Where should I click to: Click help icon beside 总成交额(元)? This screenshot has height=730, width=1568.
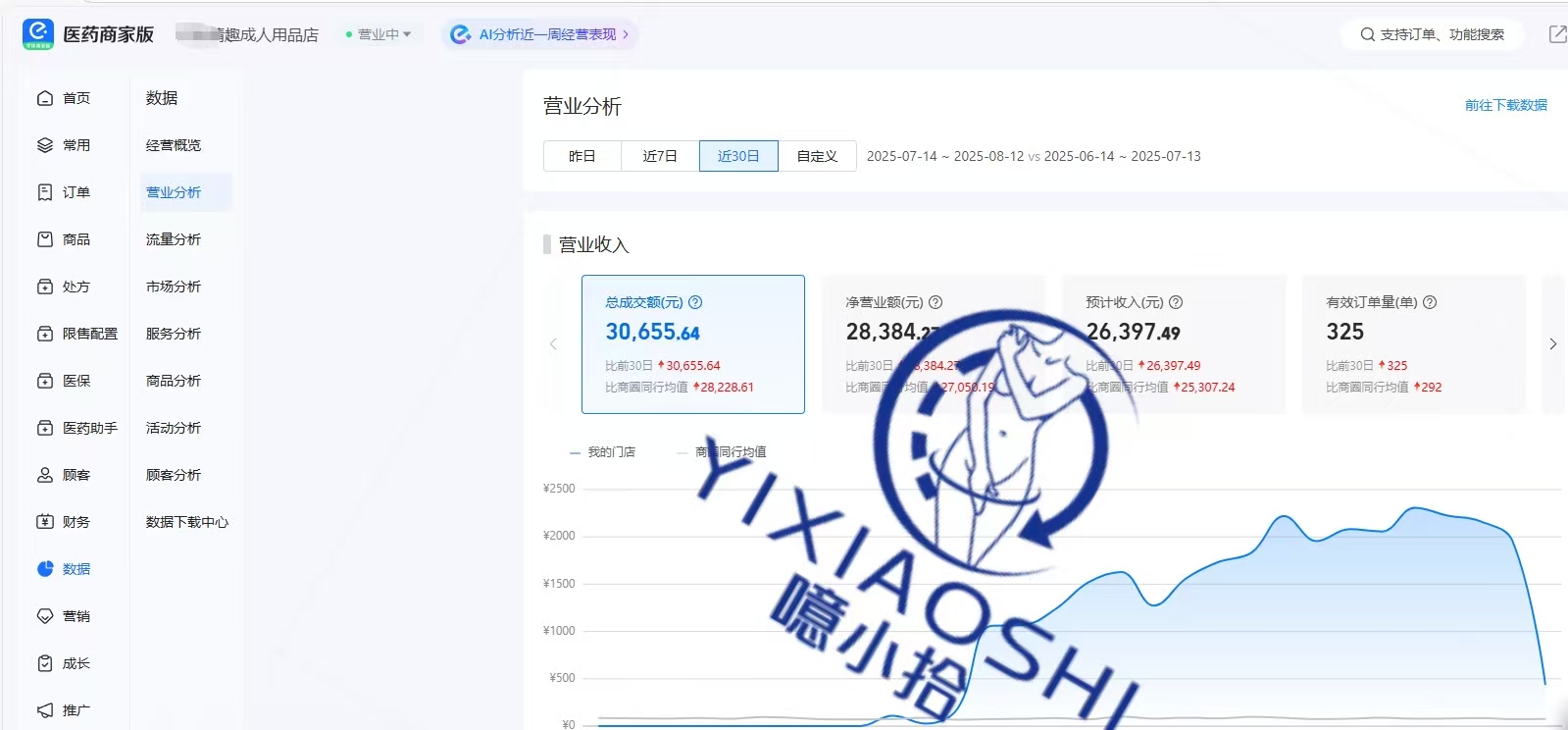pos(695,302)
